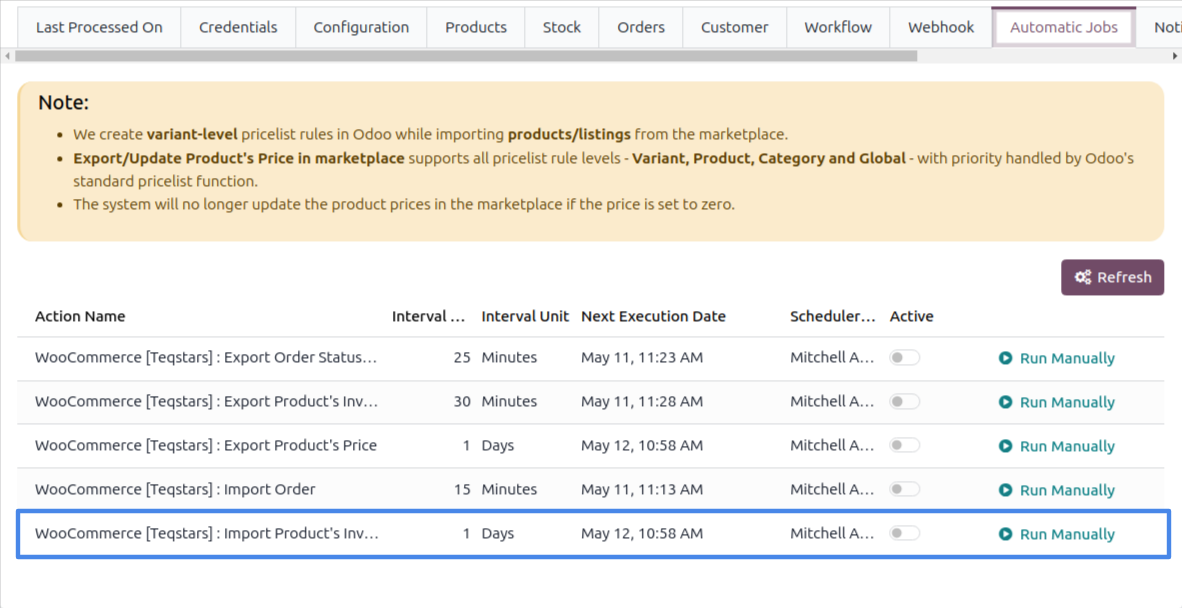The width and height of the screenshot is (1182, 608).
Task: Run Manually the Import Order job
Action: (x=1057, y=490)
